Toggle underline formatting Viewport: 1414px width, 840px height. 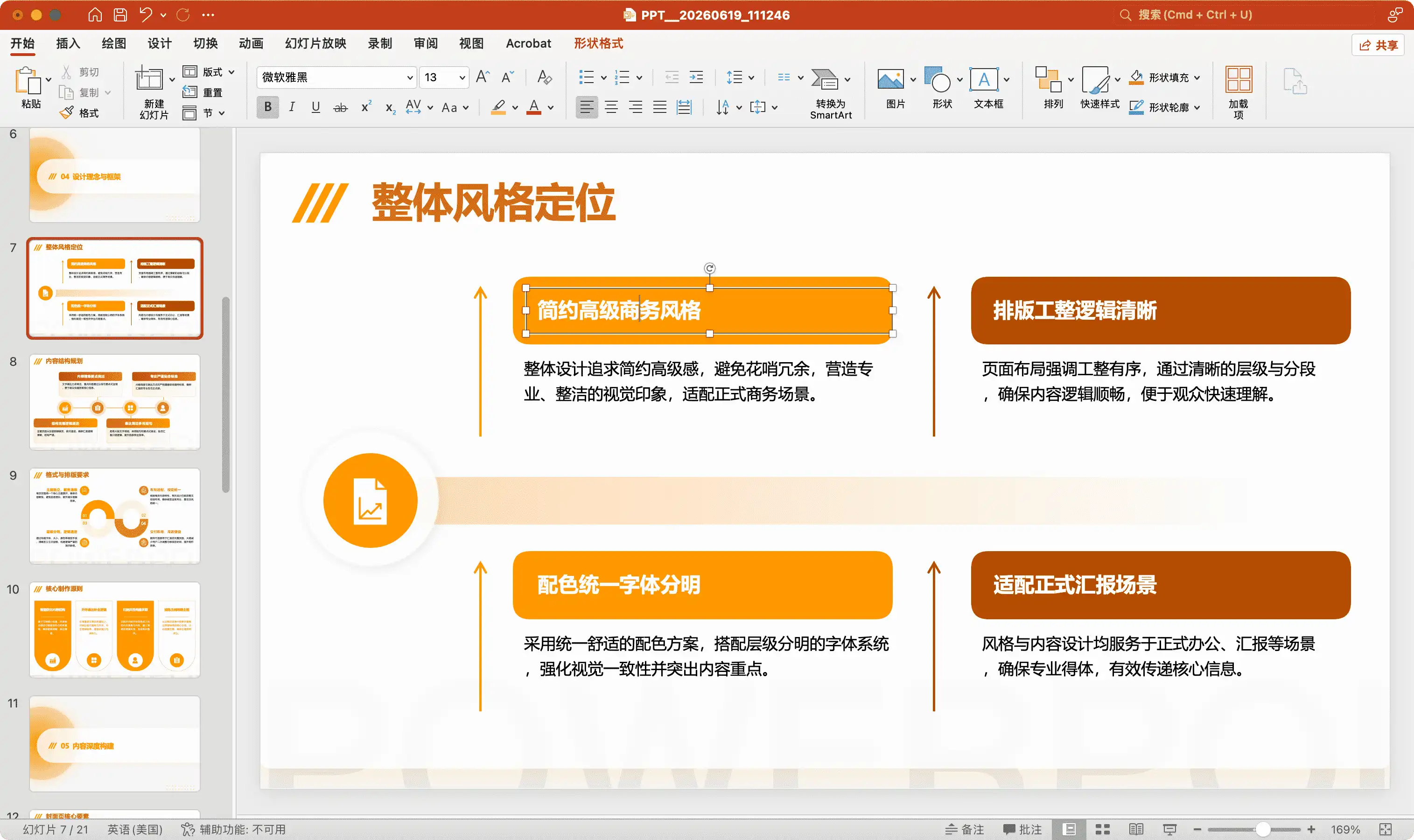316,107
